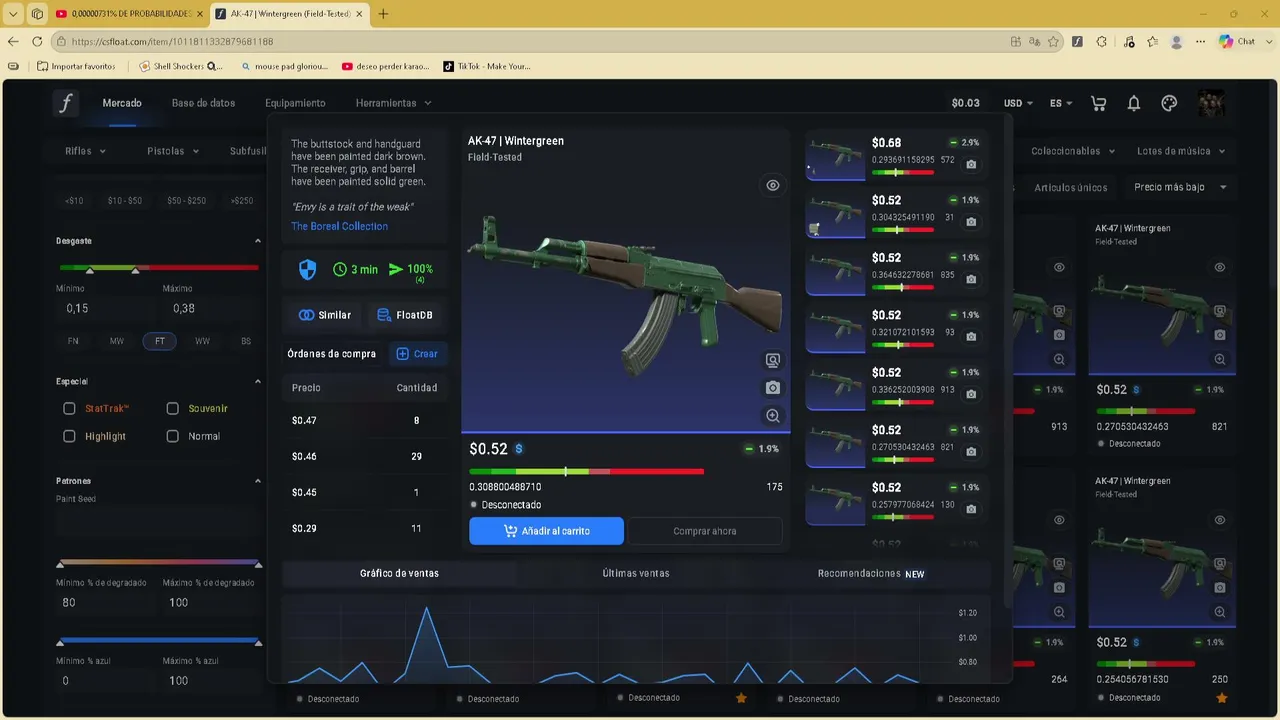Click the Mínimo wear input showing 0,15
Screen dimensions: 1280x720
pos(104,309)
